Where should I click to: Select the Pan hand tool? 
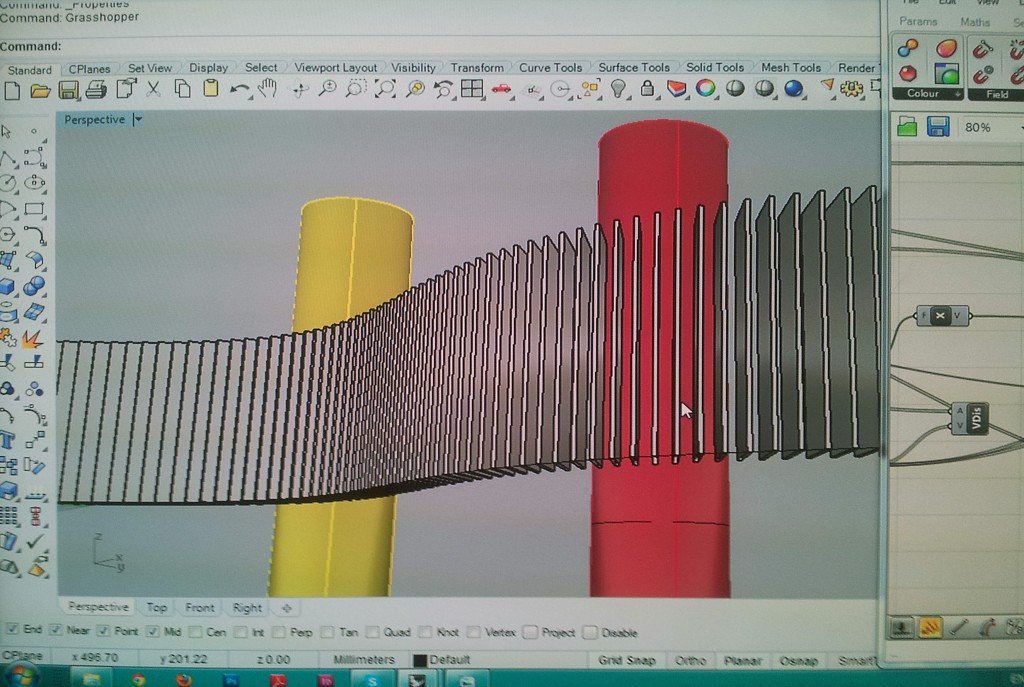coord(267,89)
